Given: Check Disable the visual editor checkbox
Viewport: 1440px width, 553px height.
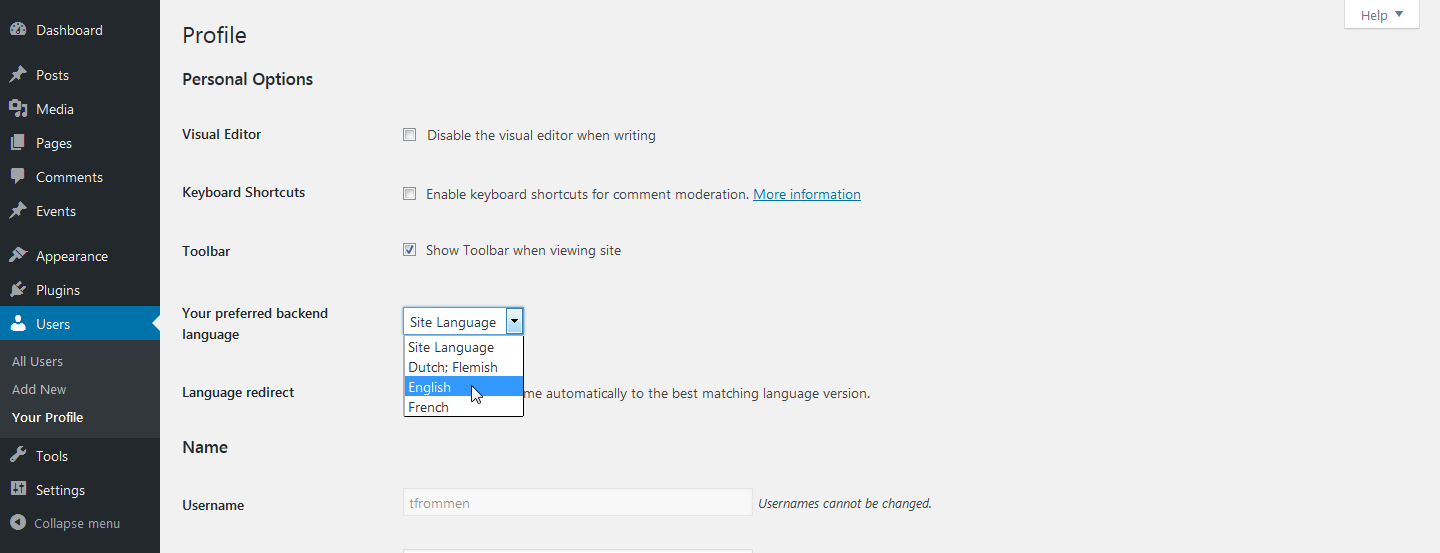Looking at the screenshot, I should [x=410, y=135].
